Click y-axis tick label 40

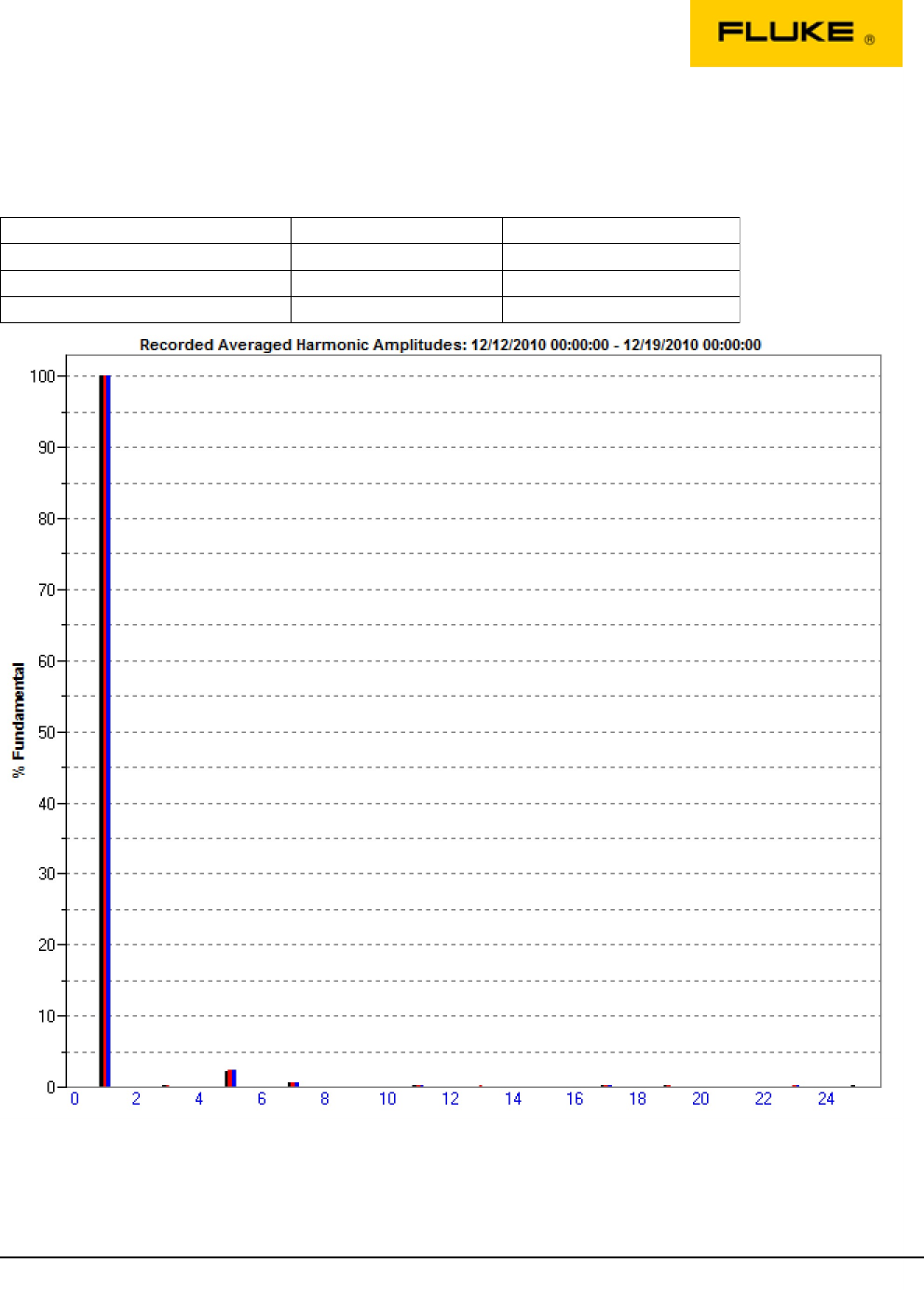click(47, 804)
